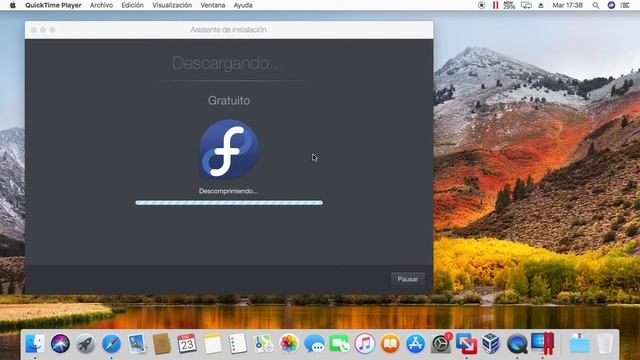
Task: Click the Descargando heading
Action: pos(229,63)
